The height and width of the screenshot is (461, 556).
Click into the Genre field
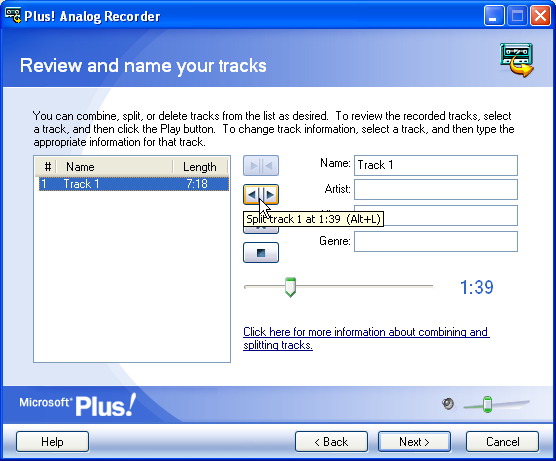click(x=436, y=241)
